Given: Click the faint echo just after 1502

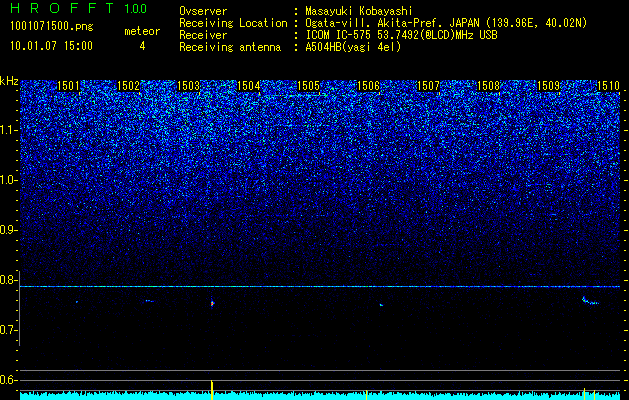Looking at the screenshot, I should 149,301.
